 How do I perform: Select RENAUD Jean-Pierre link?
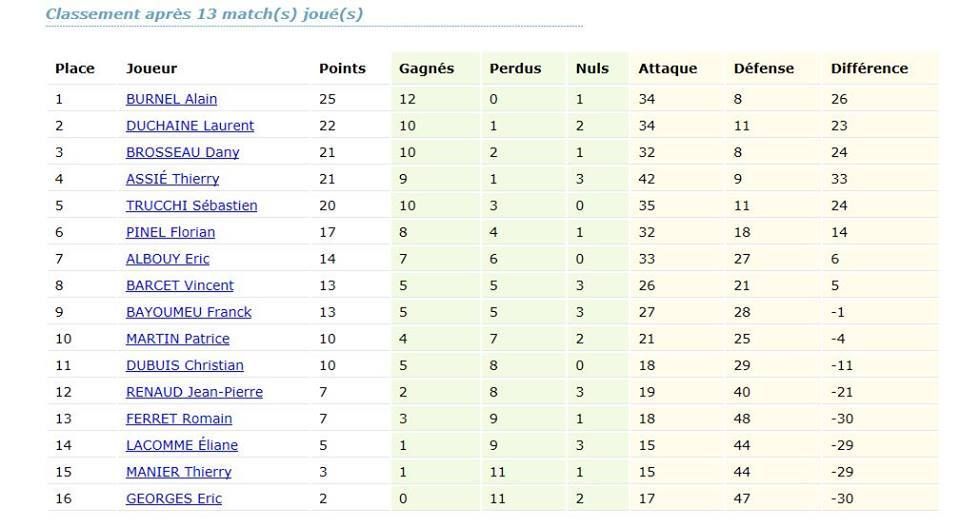pos(195,392)
